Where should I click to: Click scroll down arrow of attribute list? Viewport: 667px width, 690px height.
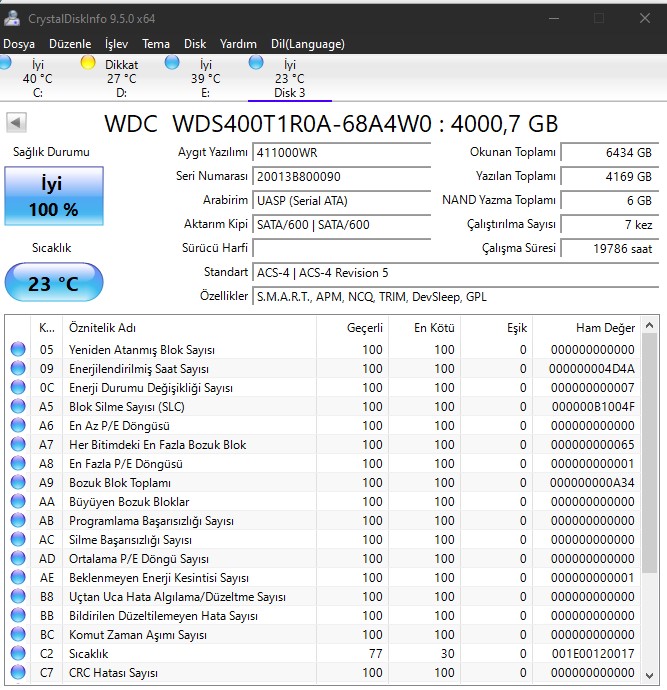[x=649, y=675]
